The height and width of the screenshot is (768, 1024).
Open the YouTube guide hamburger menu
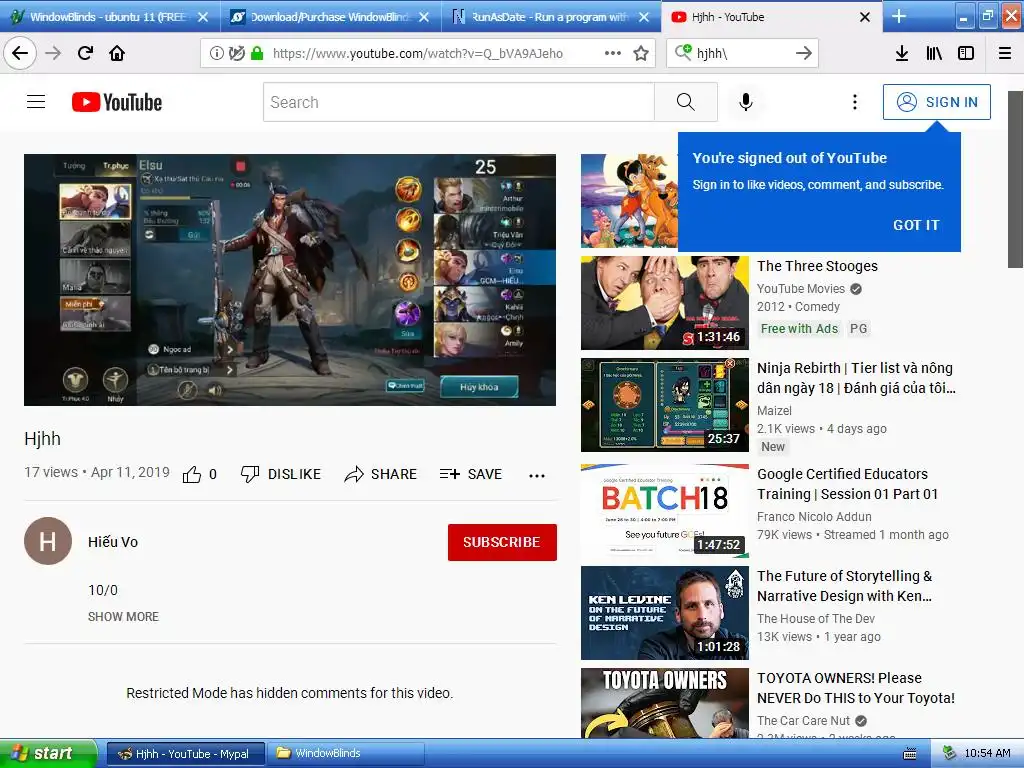point(36,102)
